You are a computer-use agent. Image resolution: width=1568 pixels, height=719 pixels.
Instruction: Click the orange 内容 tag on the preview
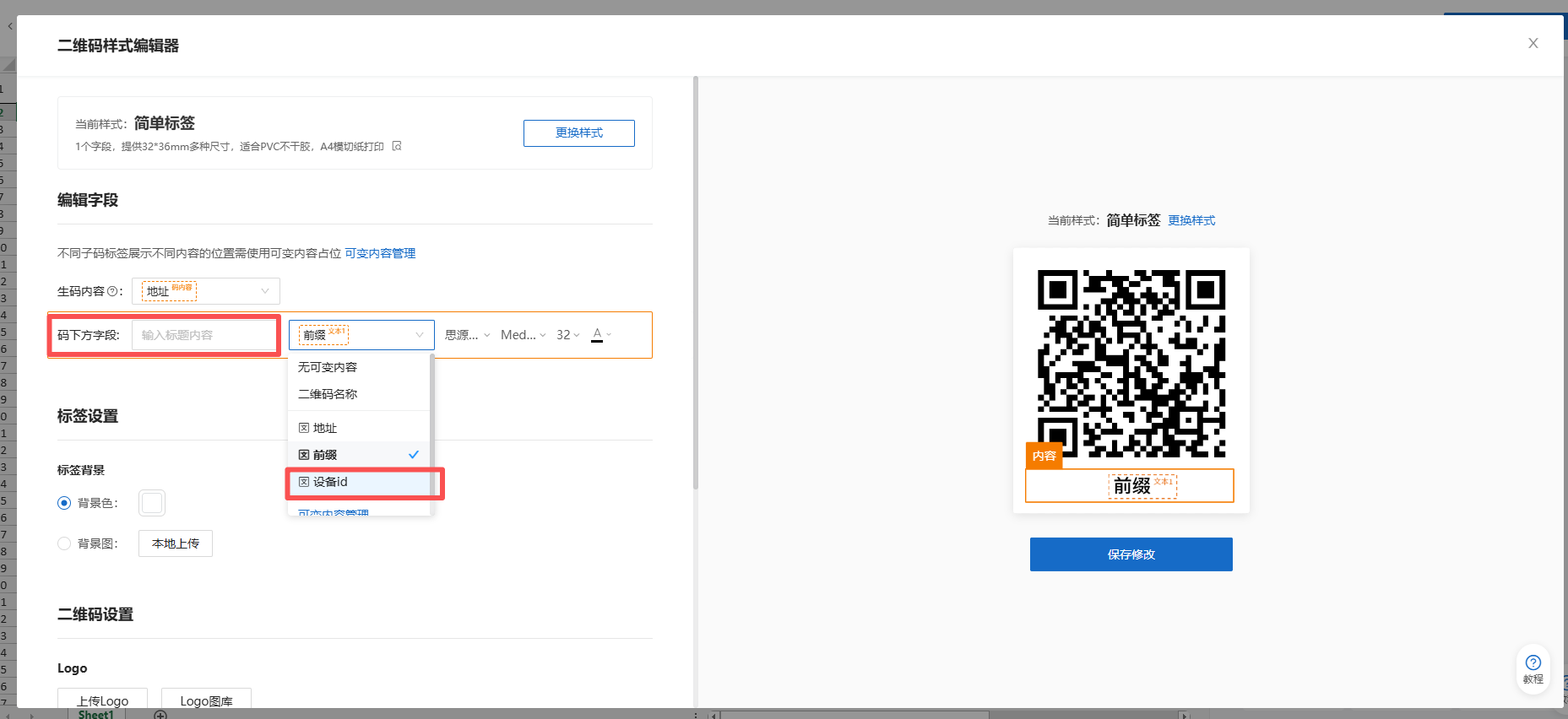(1044, 456)
